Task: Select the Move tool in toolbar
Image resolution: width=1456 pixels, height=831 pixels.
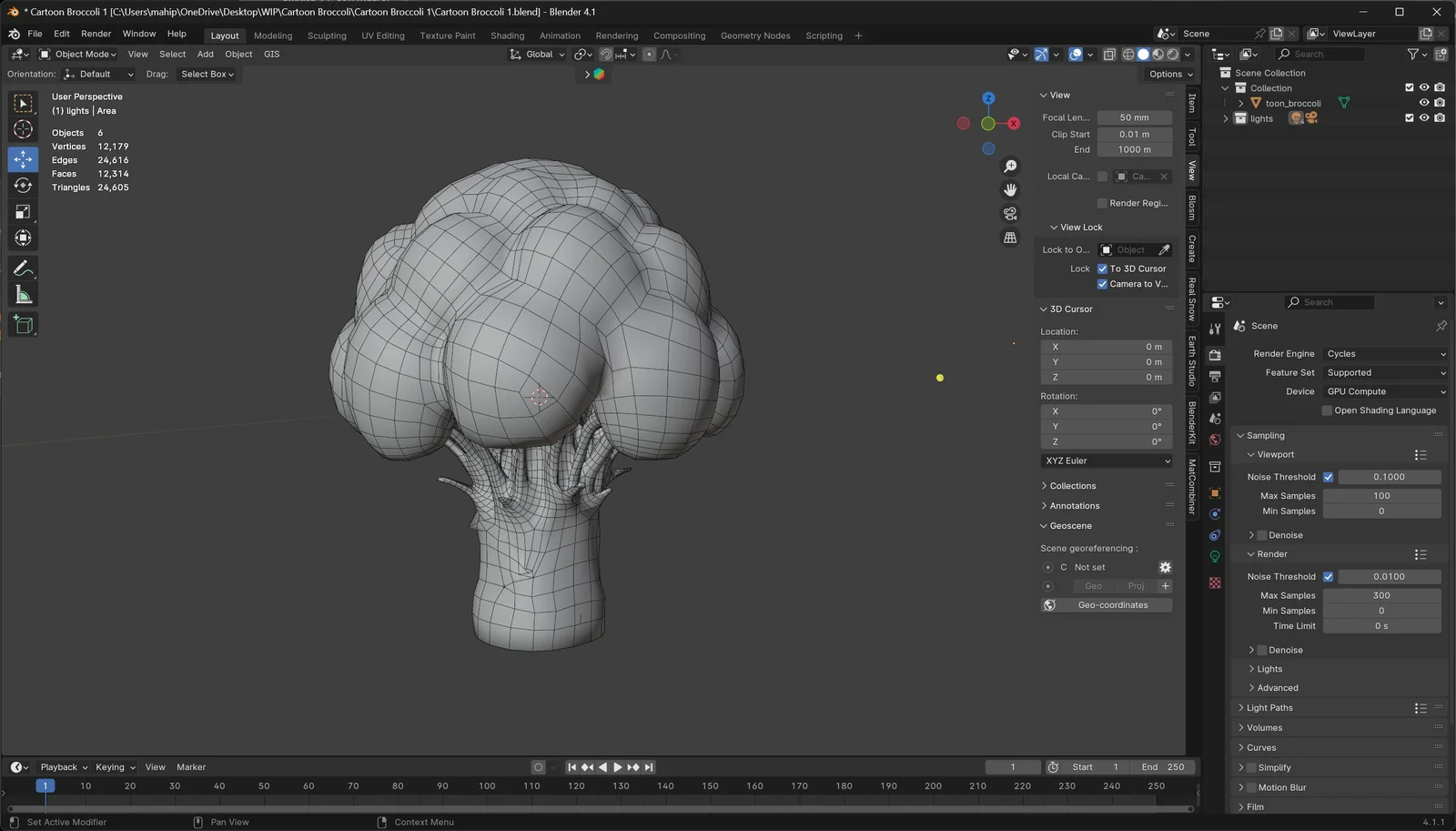Action: 23,159
